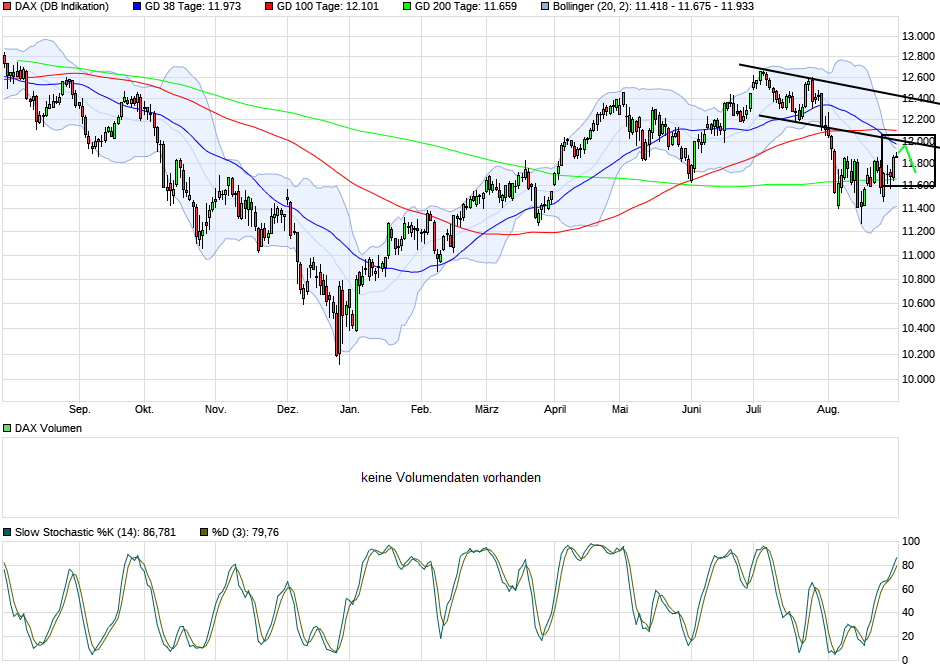Select the 'GD 200 Tage: 11.659' label
This screenshot has width=940, height=670.
pyautogui.click(x=466, y=7)
